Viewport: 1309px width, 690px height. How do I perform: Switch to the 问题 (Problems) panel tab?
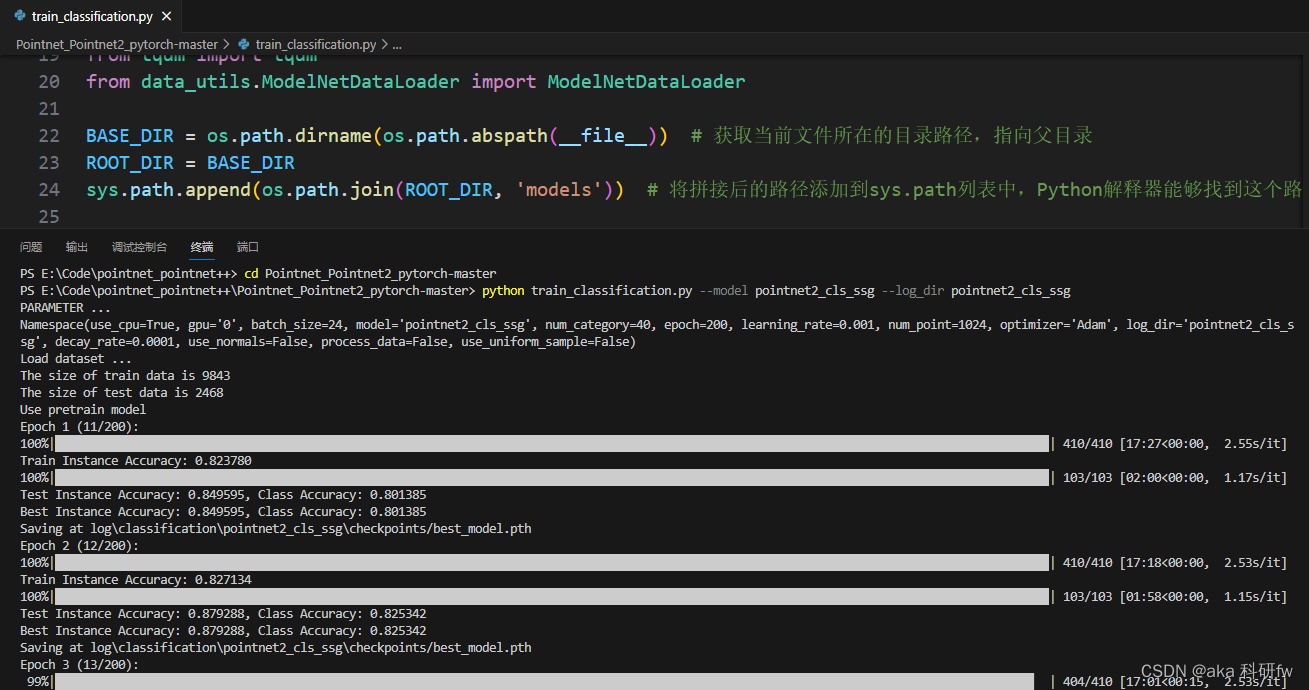(31, 247)
